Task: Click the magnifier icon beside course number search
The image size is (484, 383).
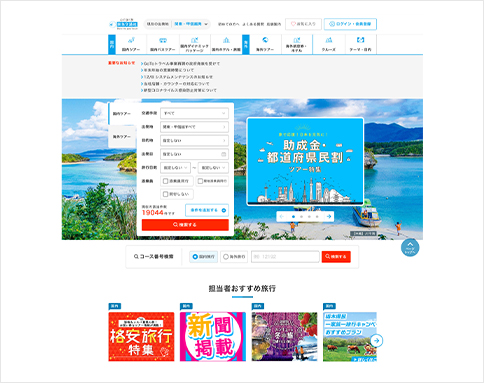Action: (x=136, y=257)
